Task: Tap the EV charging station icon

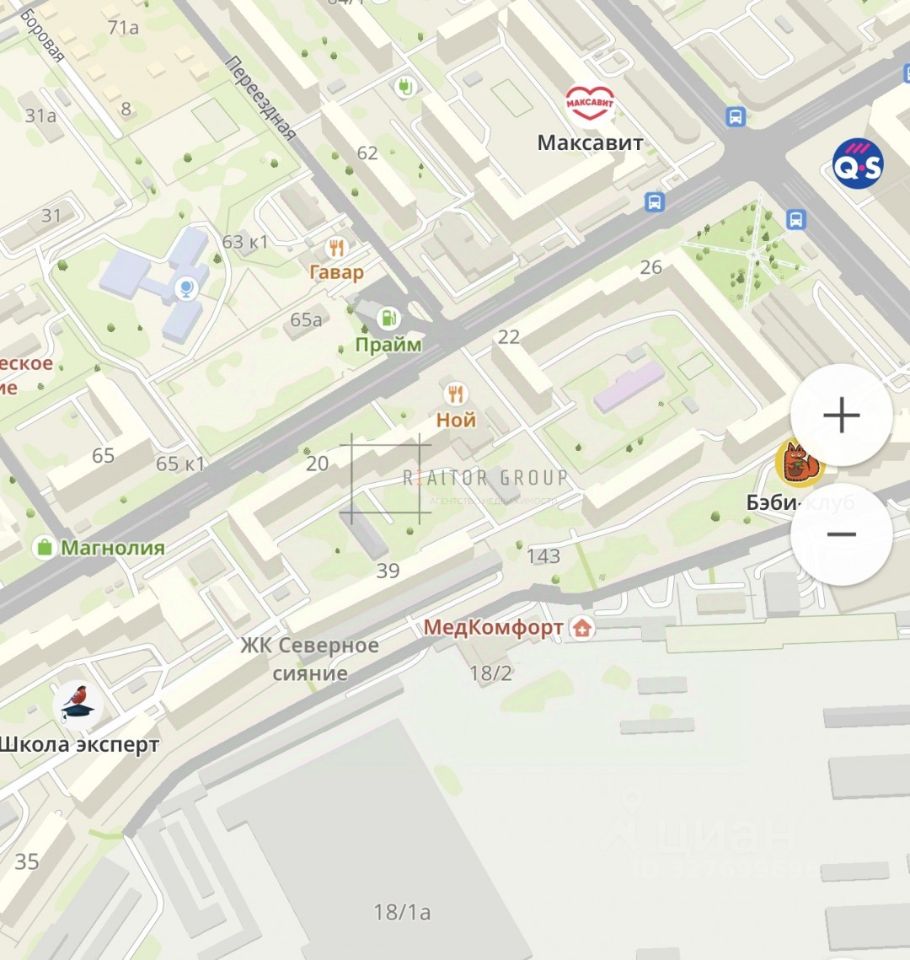Action: [404, 86]
